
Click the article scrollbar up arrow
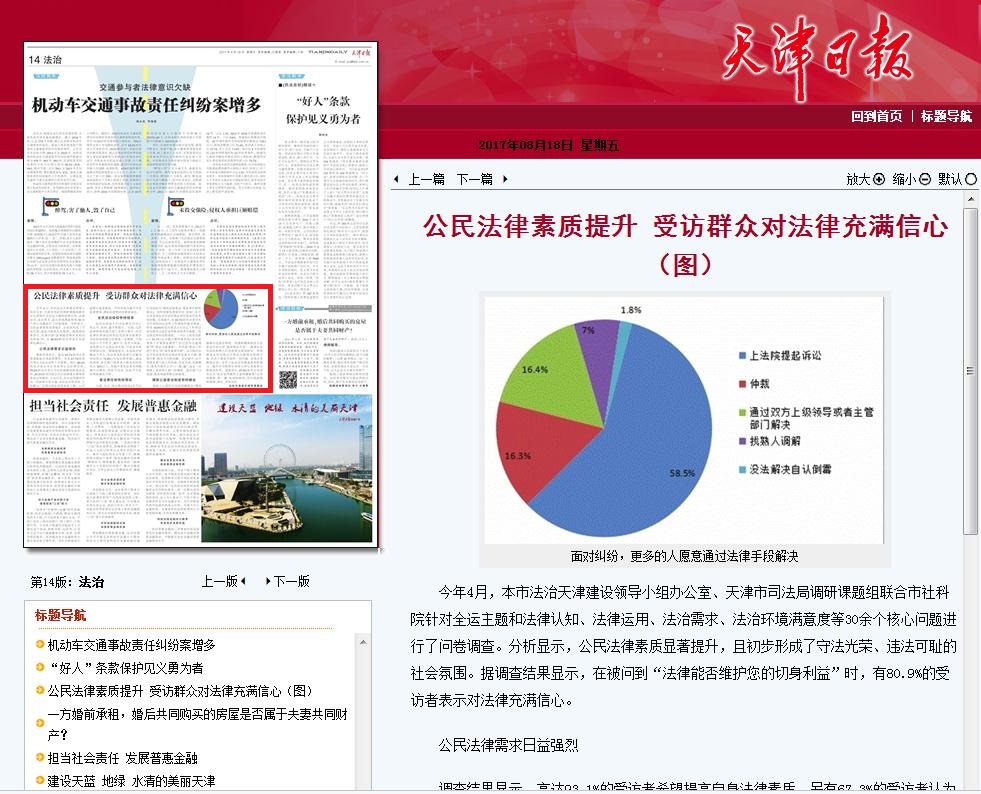click(970, 200)
